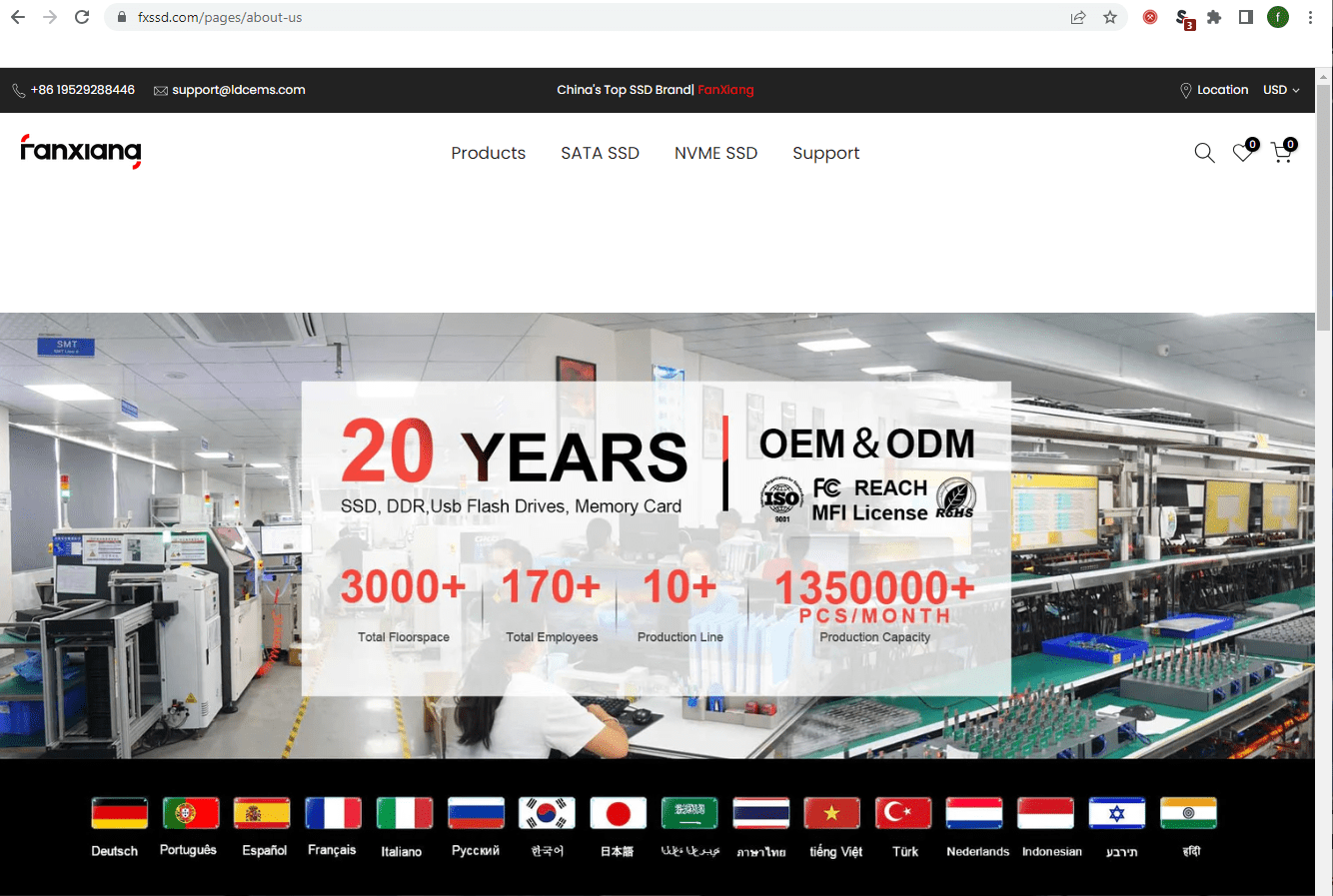The width and height of the screenshot is (1333, 896).
Task: Select the Deutsch German flag
Action: click(x=119, y=813)
